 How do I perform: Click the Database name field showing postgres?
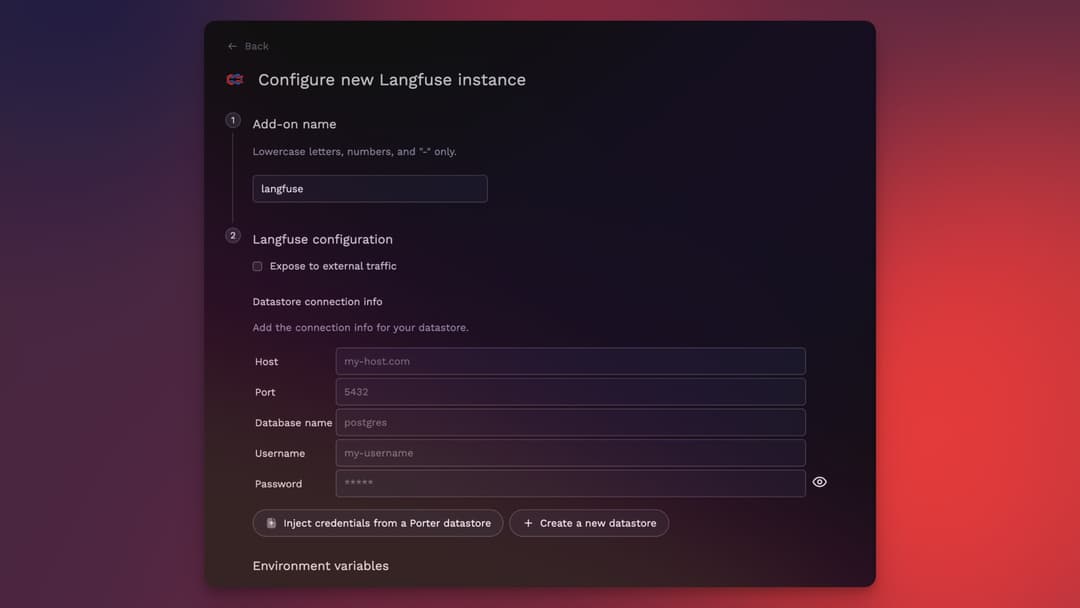click(570, 422)
